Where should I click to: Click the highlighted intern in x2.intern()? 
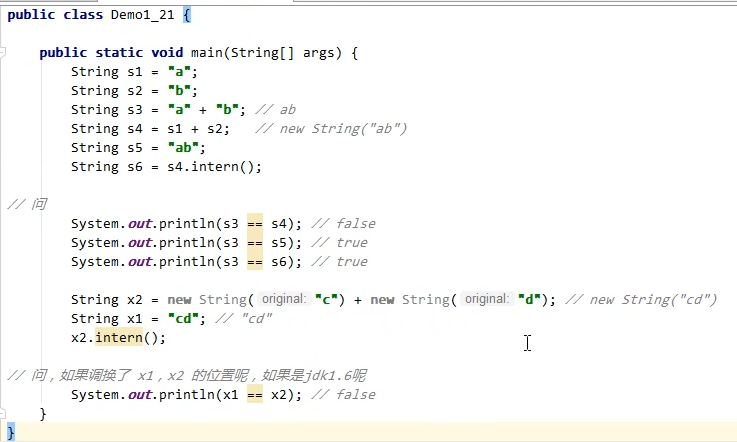(x=119, y=338)
